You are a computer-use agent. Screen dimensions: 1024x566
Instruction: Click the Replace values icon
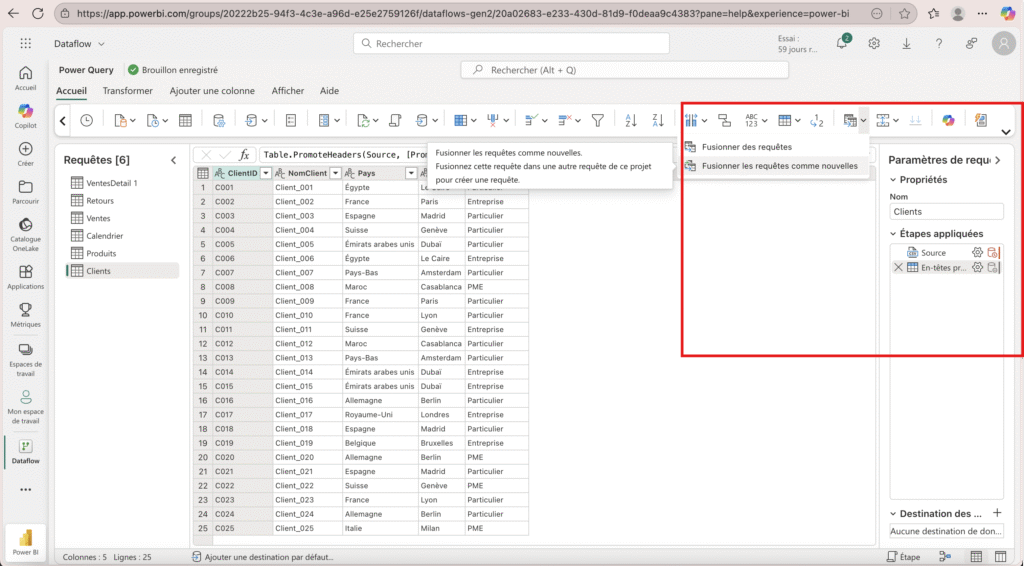click(815, 120)
